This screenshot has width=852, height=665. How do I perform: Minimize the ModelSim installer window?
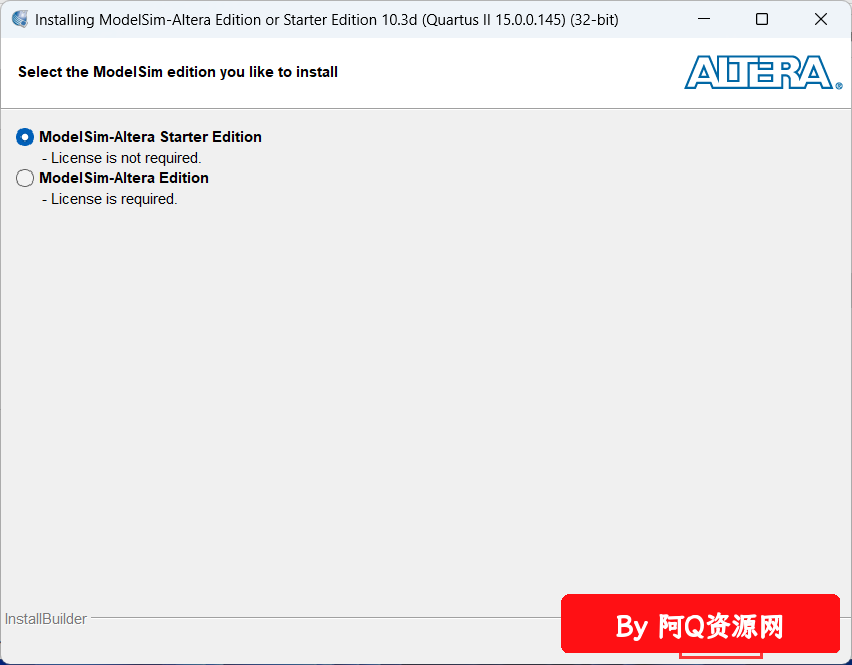point(704,19)
